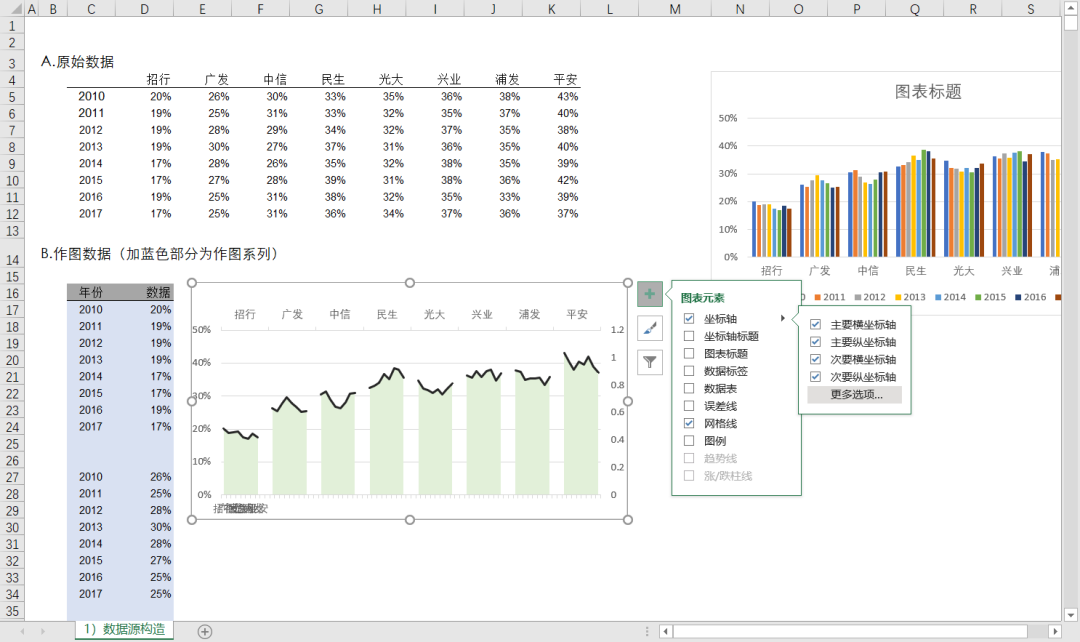This screenshot has width=1080, height=642.
Task: Click the 30% cell in row 30
Action: point(160,527)
